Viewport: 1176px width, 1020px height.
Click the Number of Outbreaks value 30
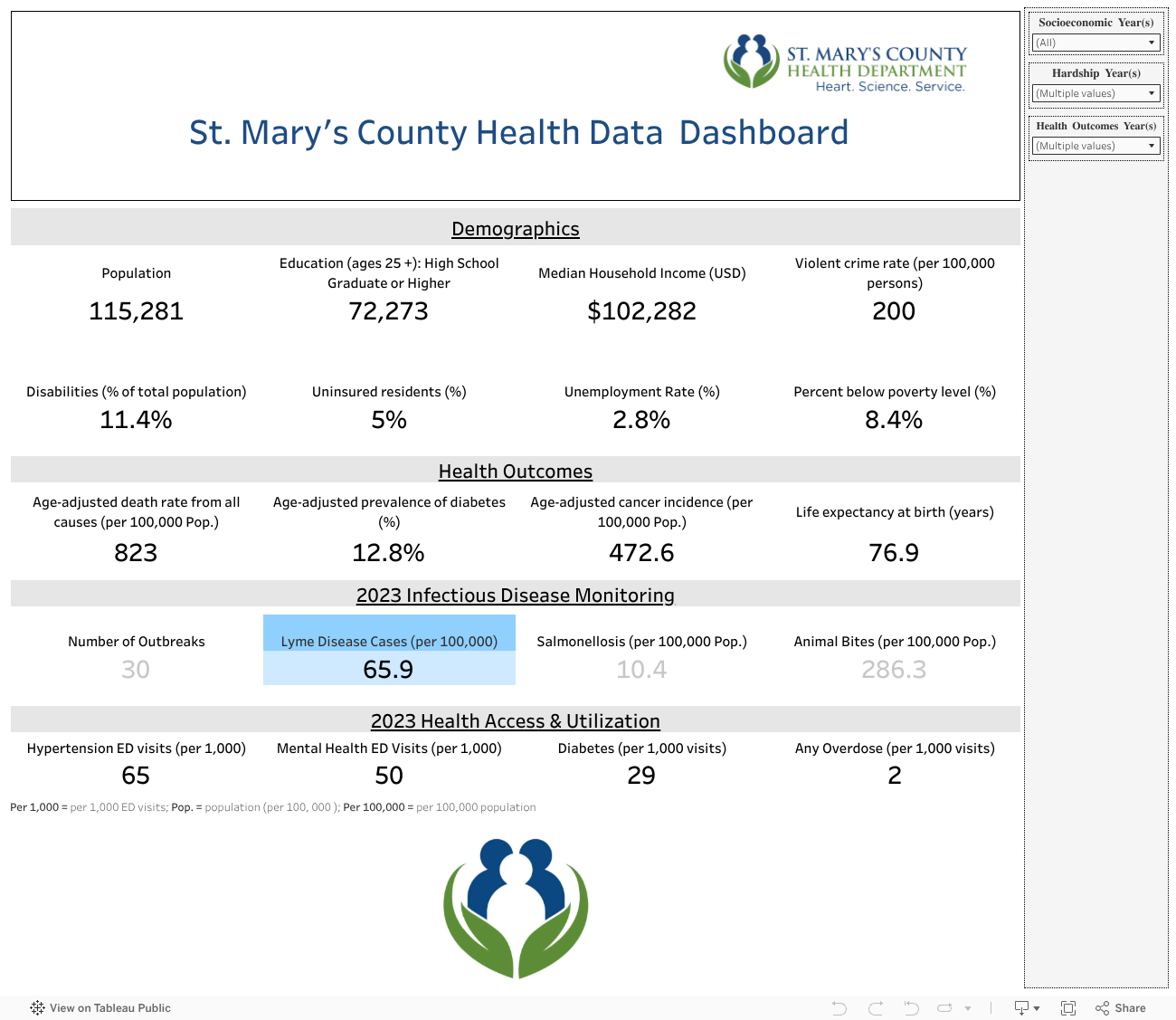136,670
